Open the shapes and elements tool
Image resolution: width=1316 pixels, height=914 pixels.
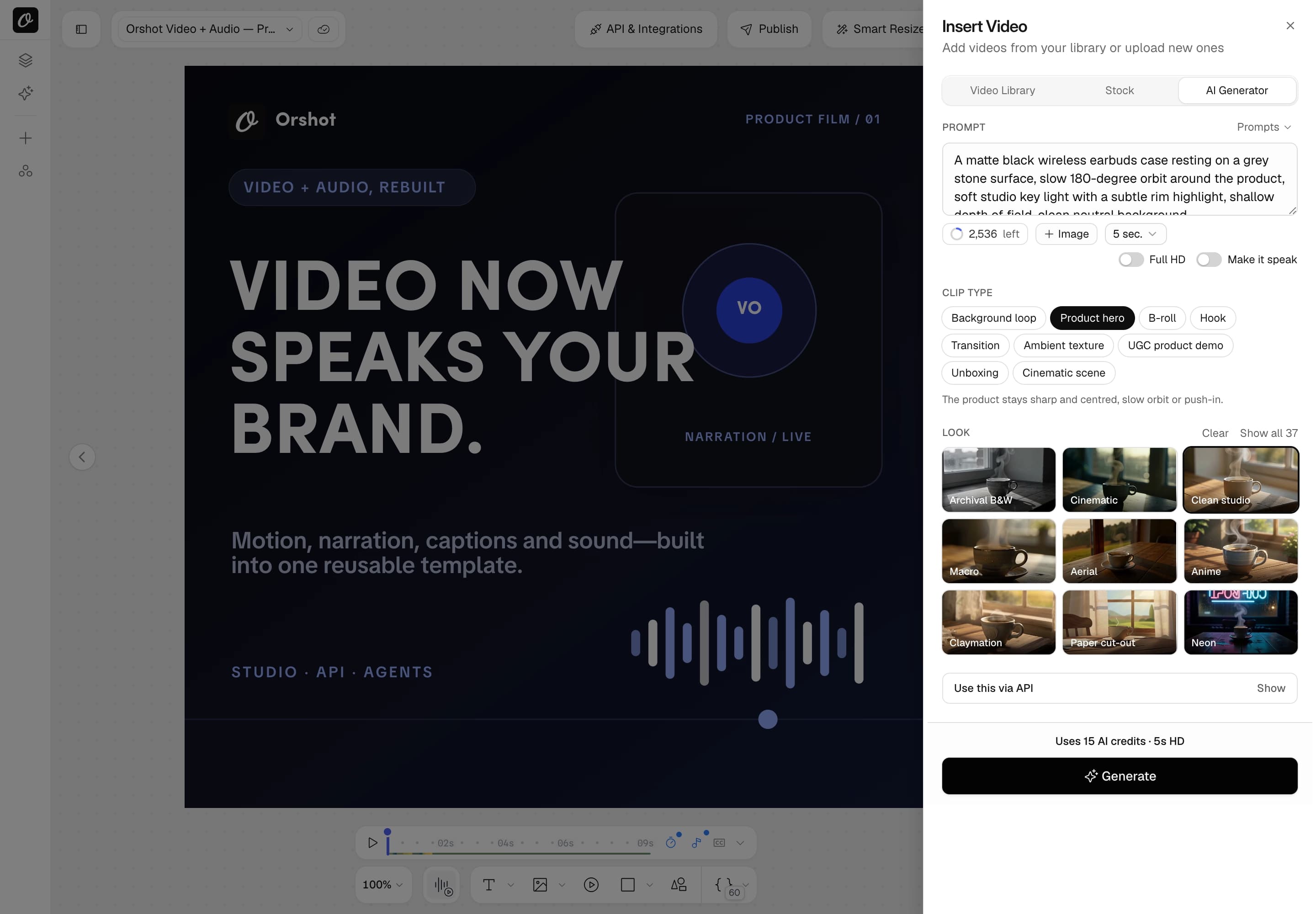[x=679, y=885]
